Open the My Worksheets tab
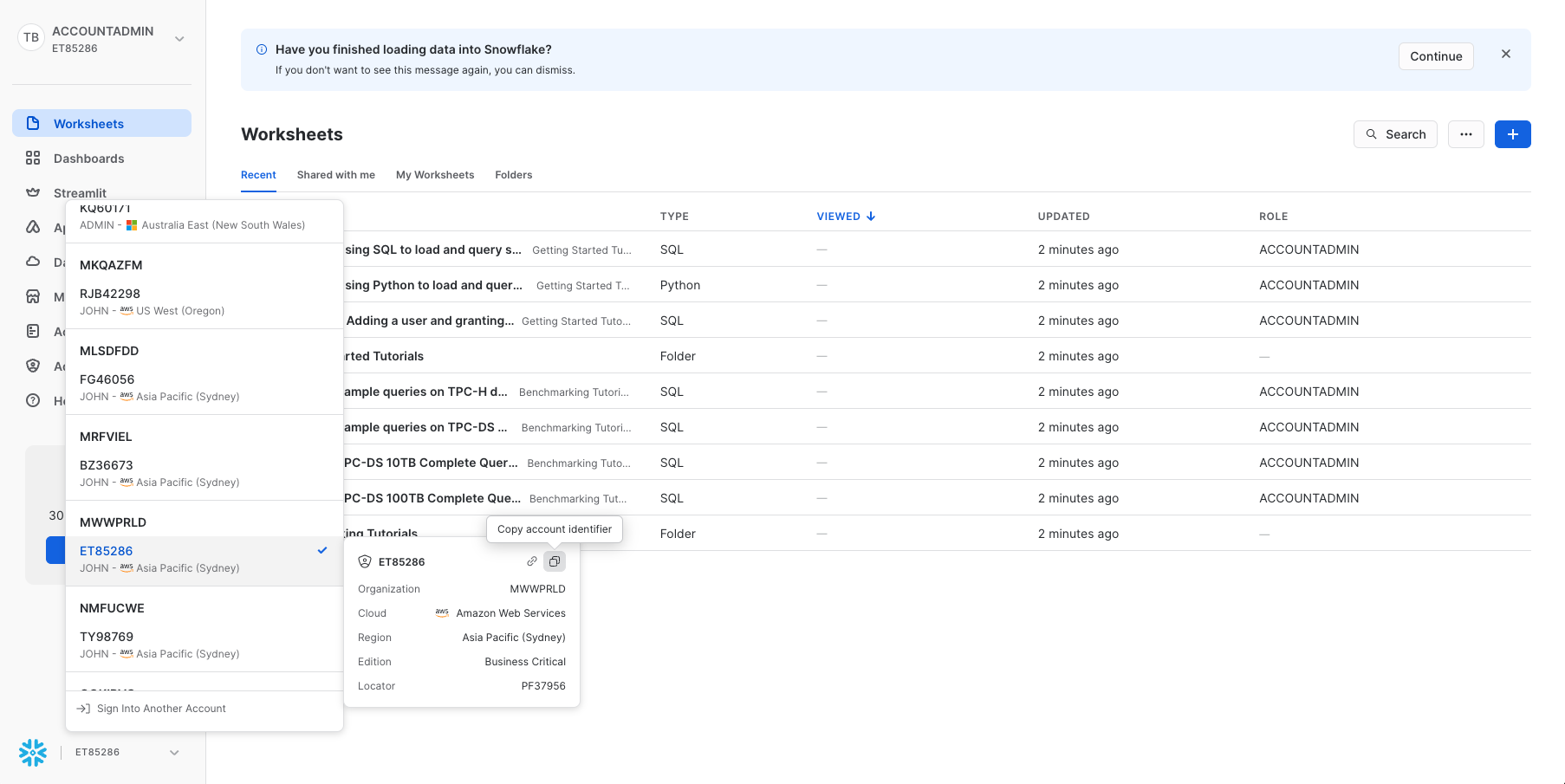The width and height of the screenshot is (1565, 784). coord(435,175)
